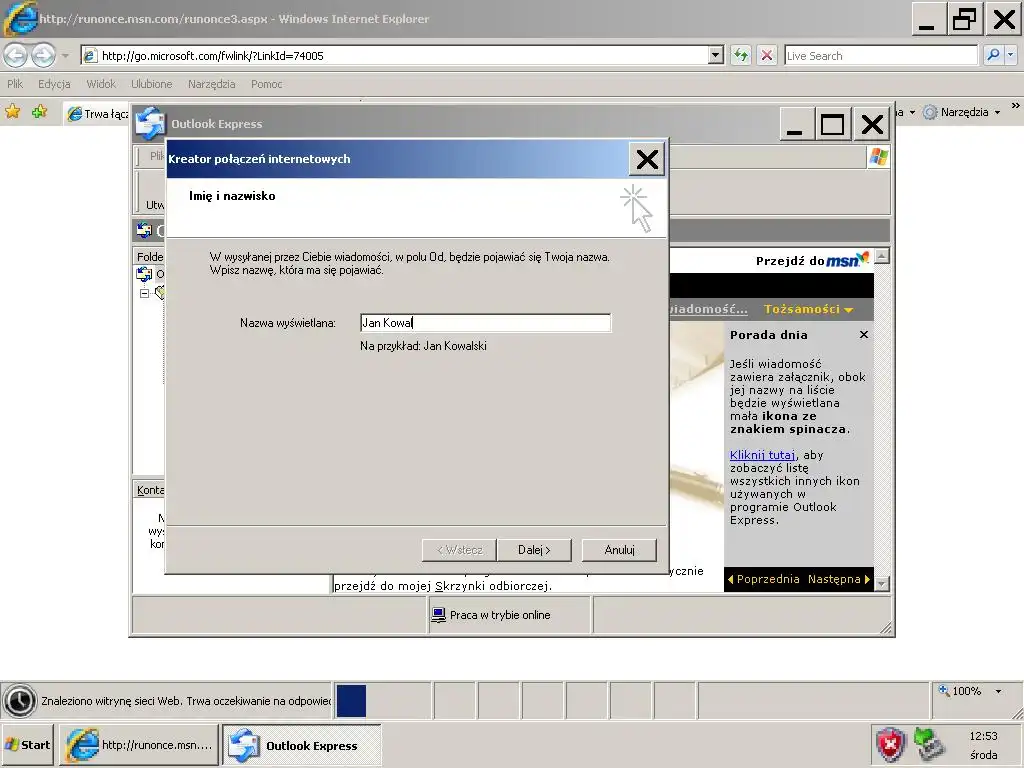Open the Plik menu in Internet Explorer
1024x768 pixels.
(x=15, y=84)
